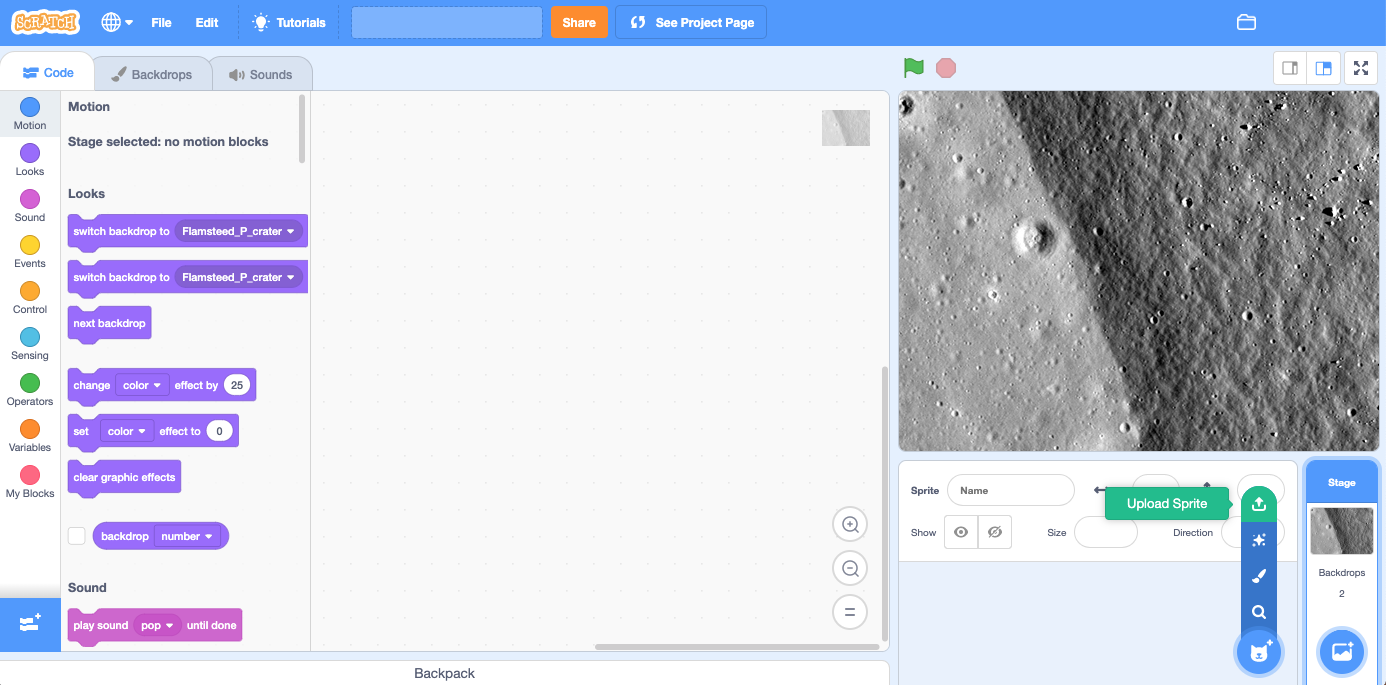Click the next backdrop block
This screenshot has height=685, width=1386.
click(110, 323)
